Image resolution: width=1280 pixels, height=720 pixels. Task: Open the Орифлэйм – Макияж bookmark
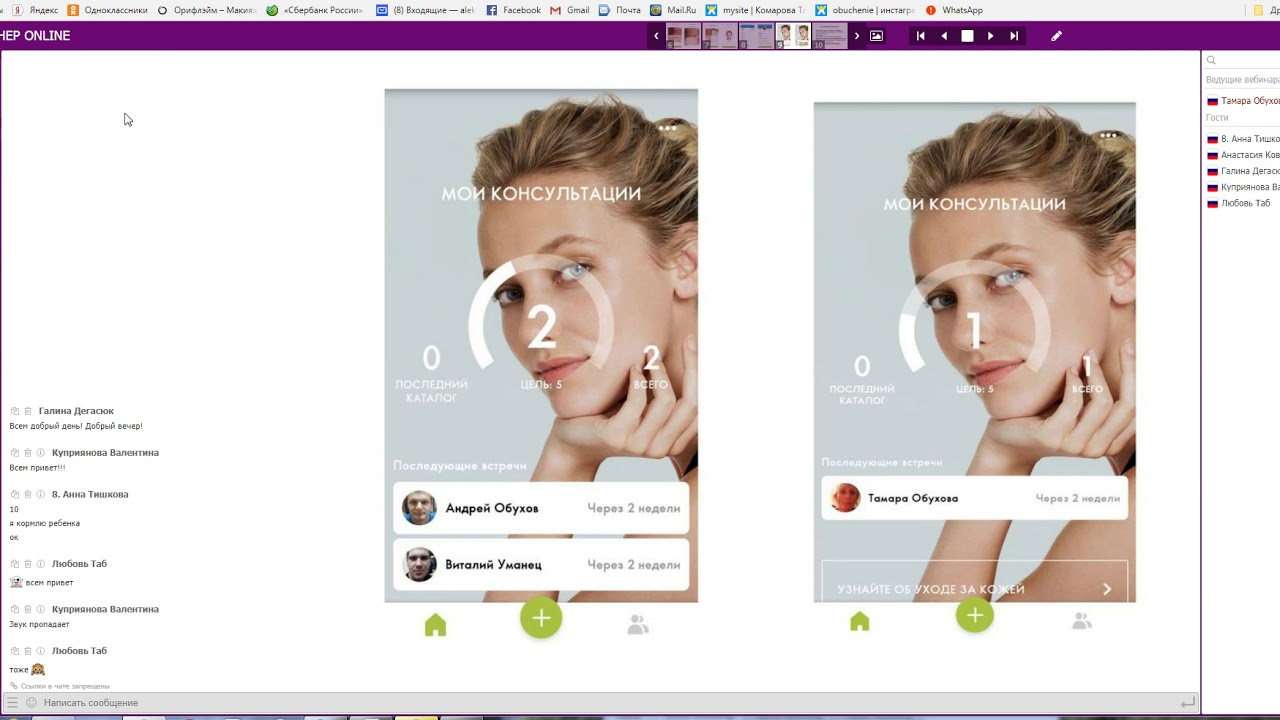207,10
